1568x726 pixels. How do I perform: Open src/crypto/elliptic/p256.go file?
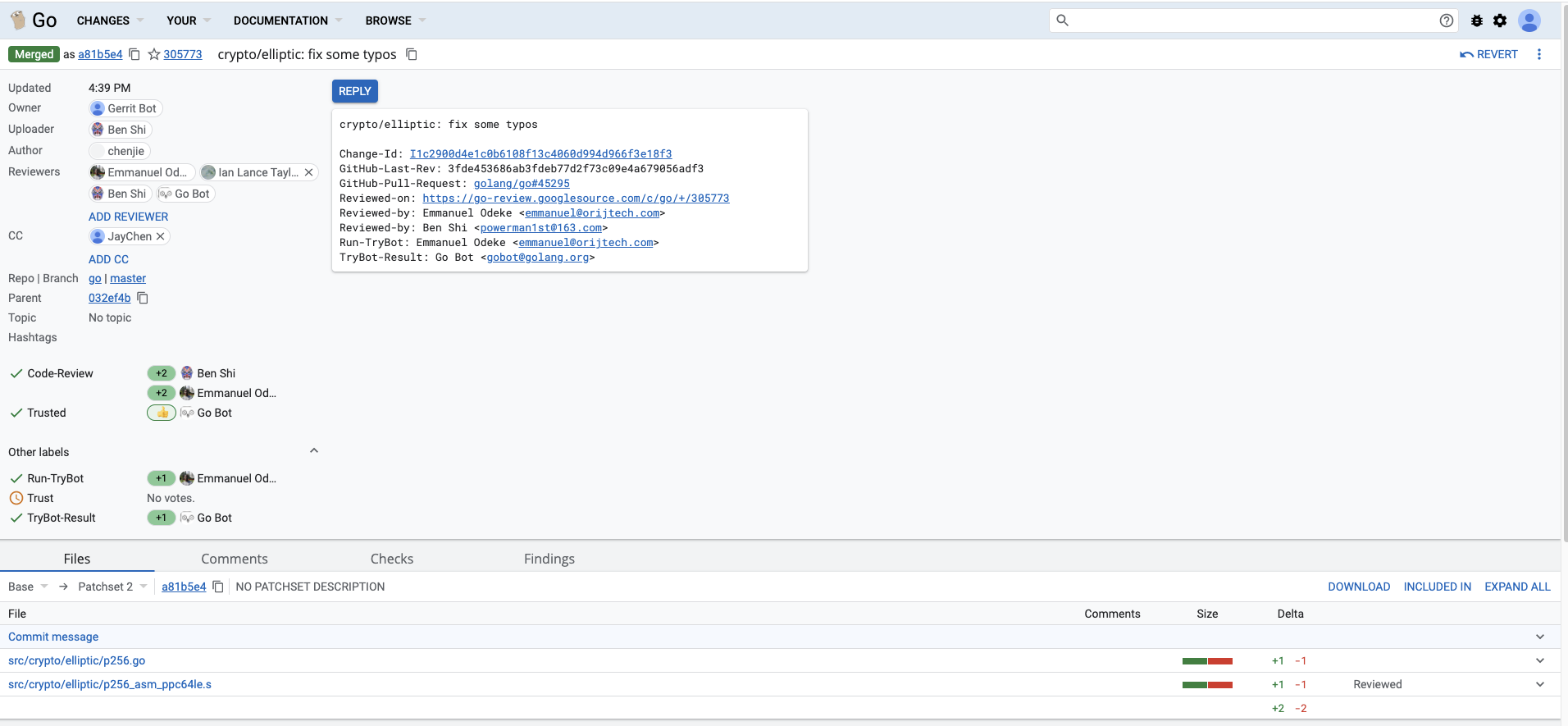(77, 660)
